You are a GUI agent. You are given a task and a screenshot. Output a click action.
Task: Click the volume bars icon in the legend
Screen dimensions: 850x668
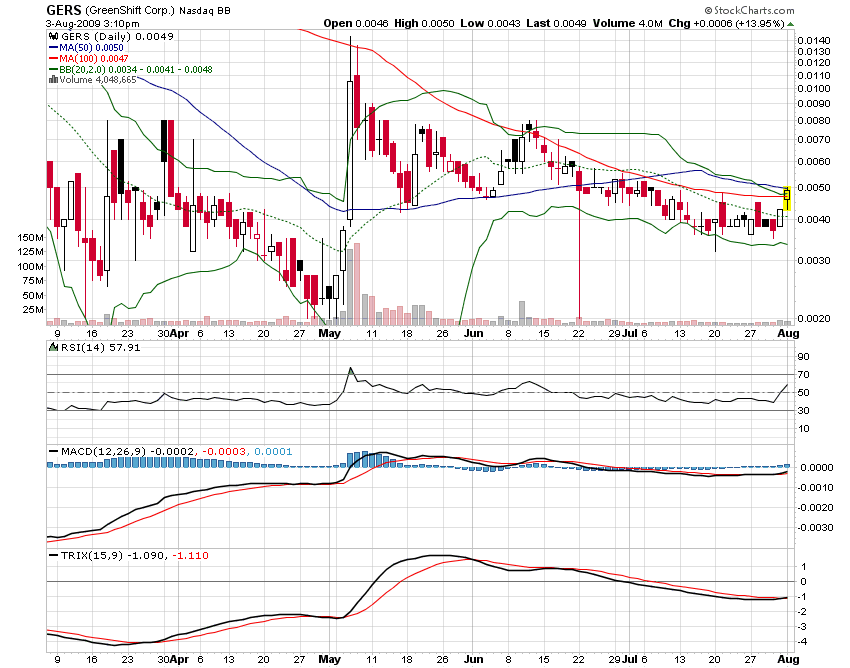53,80
